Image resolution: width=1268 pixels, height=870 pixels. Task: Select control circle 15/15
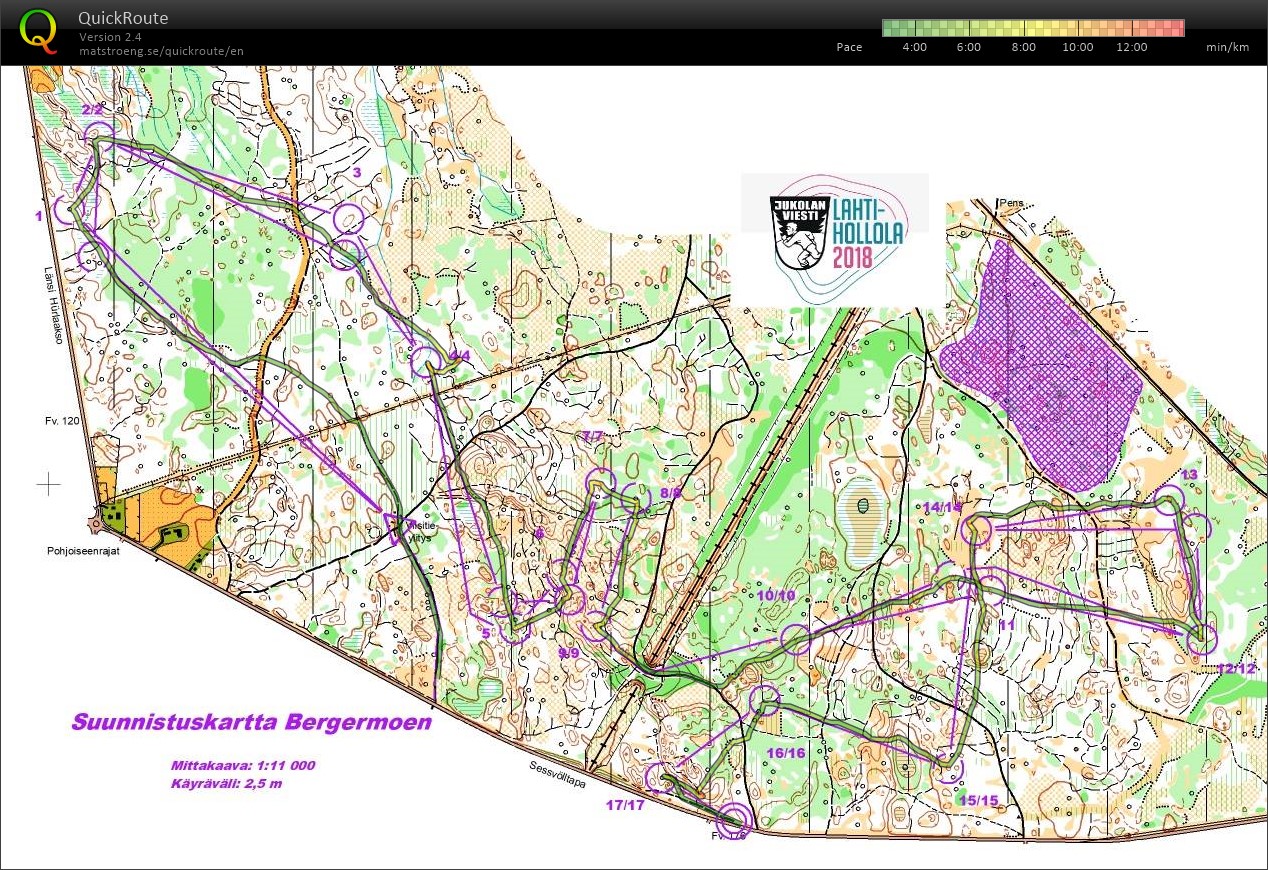tap(949, 768)
